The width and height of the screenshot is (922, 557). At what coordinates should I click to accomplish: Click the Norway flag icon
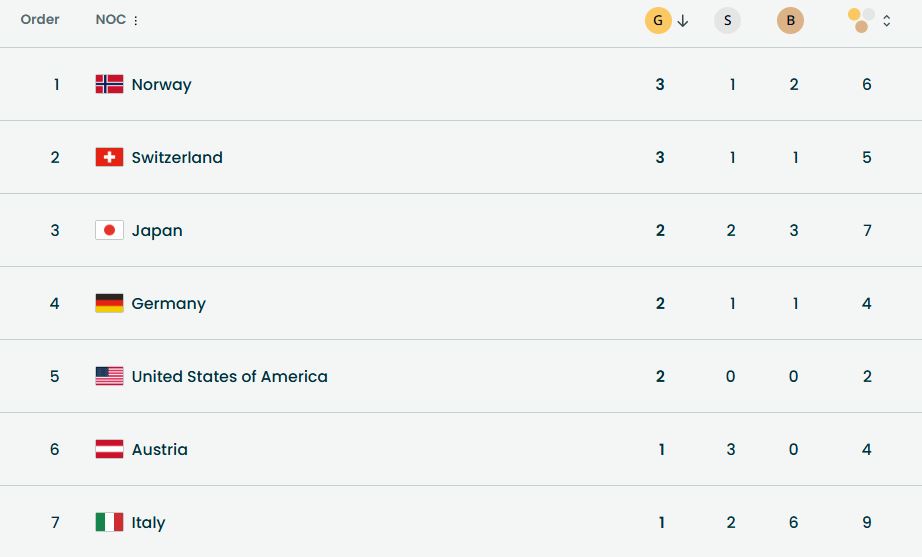[x=109, y=84]
